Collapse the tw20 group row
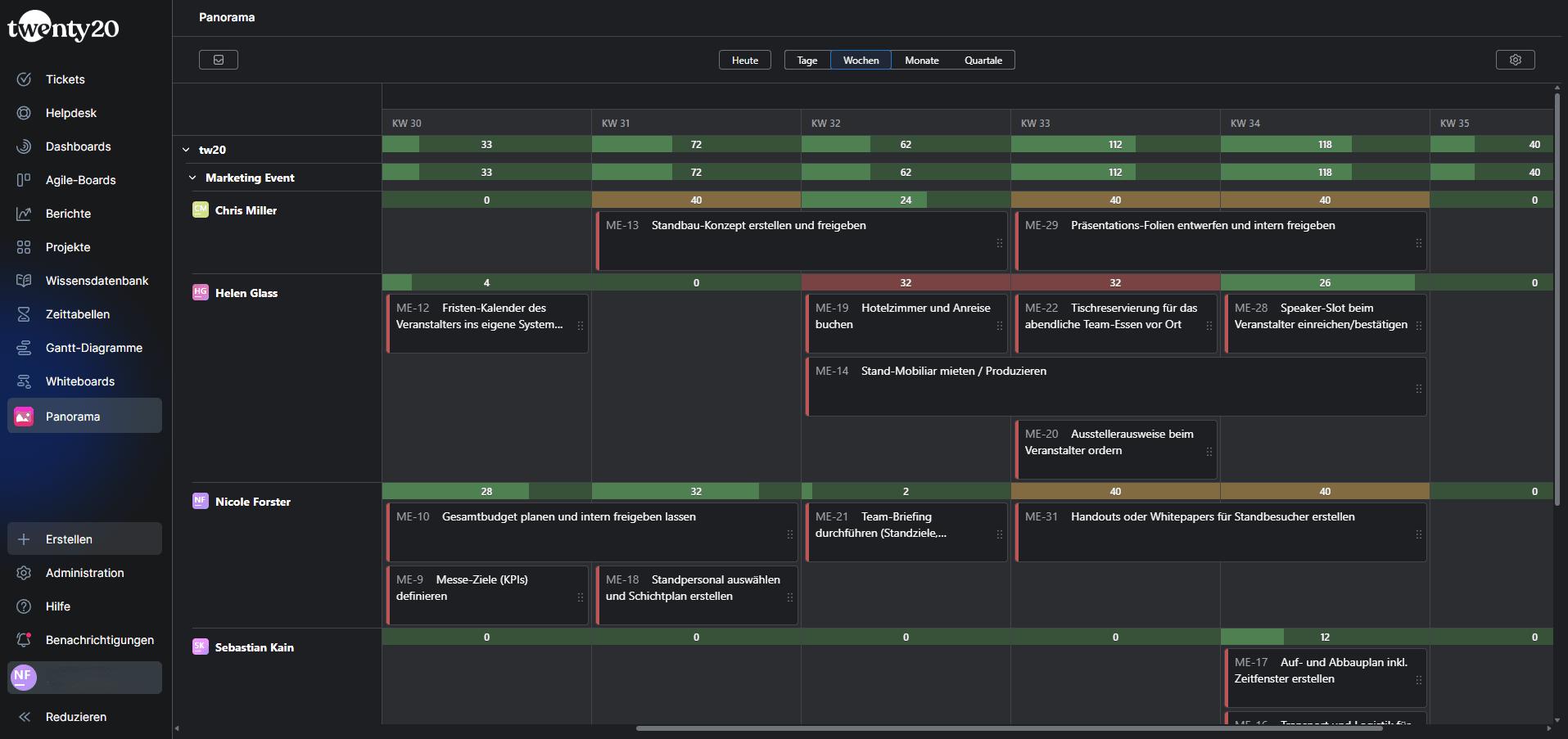The image size is (1568, 739). click(186, 150)
